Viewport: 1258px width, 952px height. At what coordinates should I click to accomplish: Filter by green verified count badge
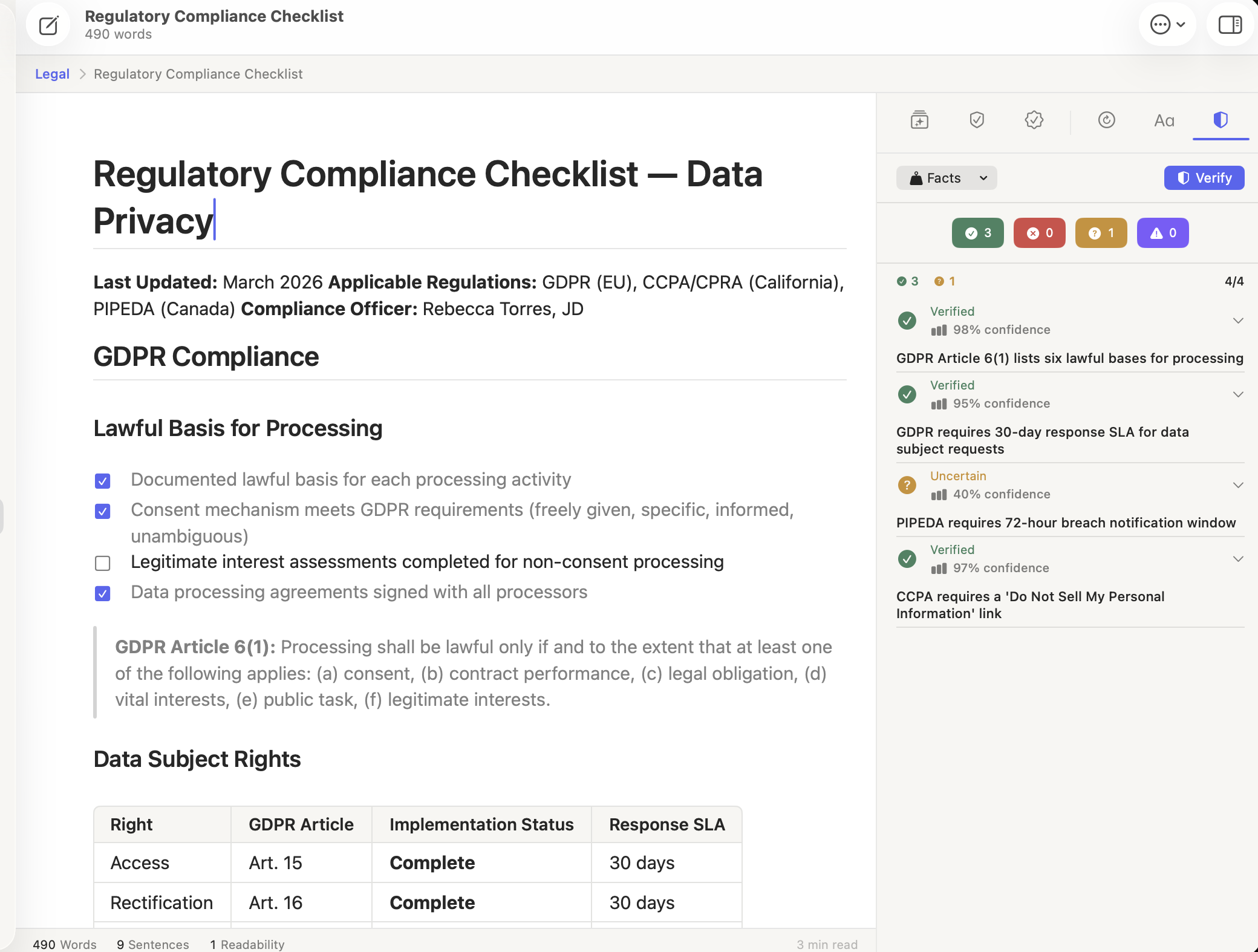coord(978,233)
